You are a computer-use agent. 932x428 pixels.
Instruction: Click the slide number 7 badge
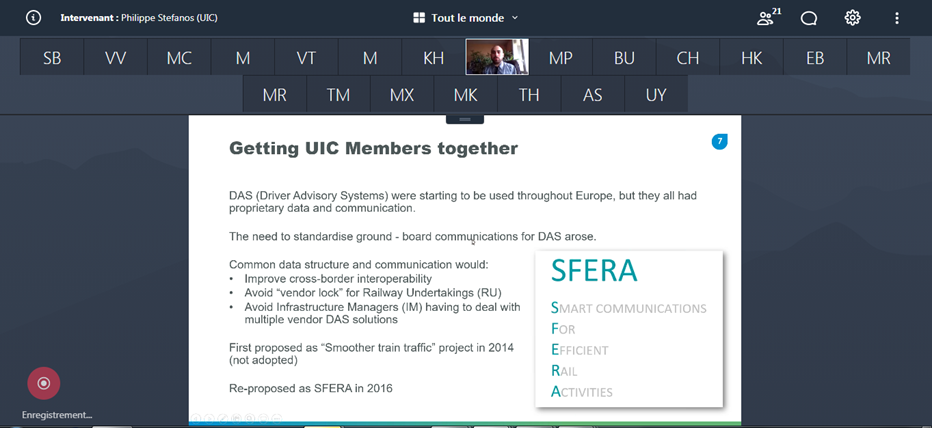719,141
